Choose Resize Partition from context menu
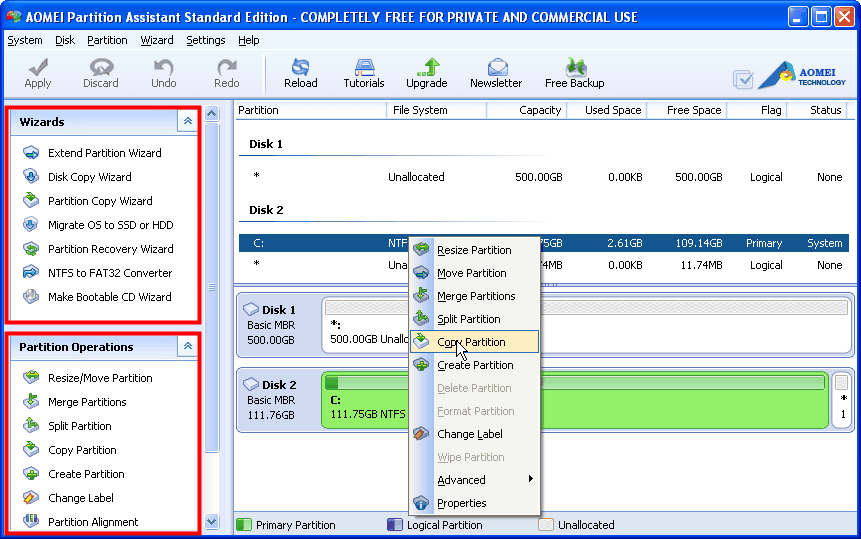Image resolution: width=861 pixels, height=539 pixels. pos(474,250)
